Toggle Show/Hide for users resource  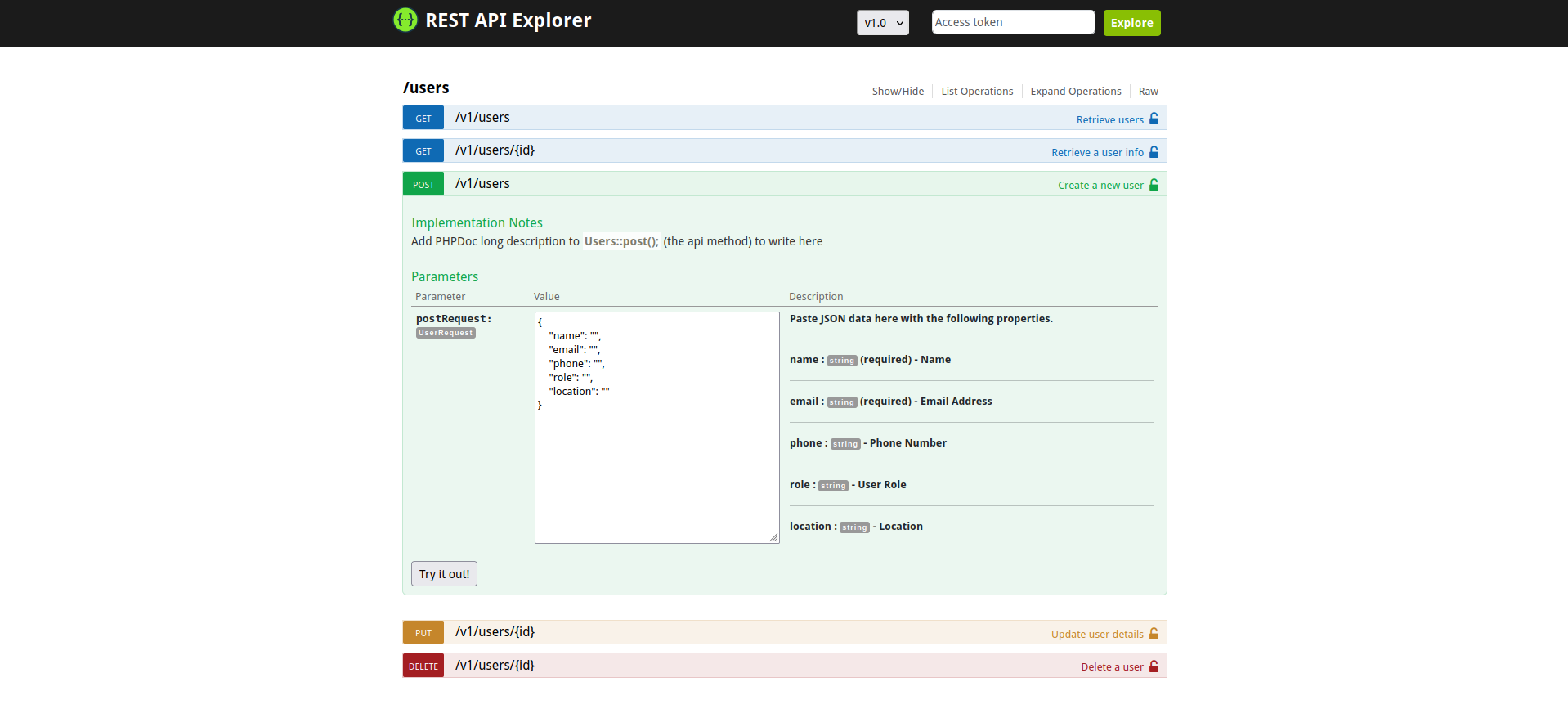point(898,92)
